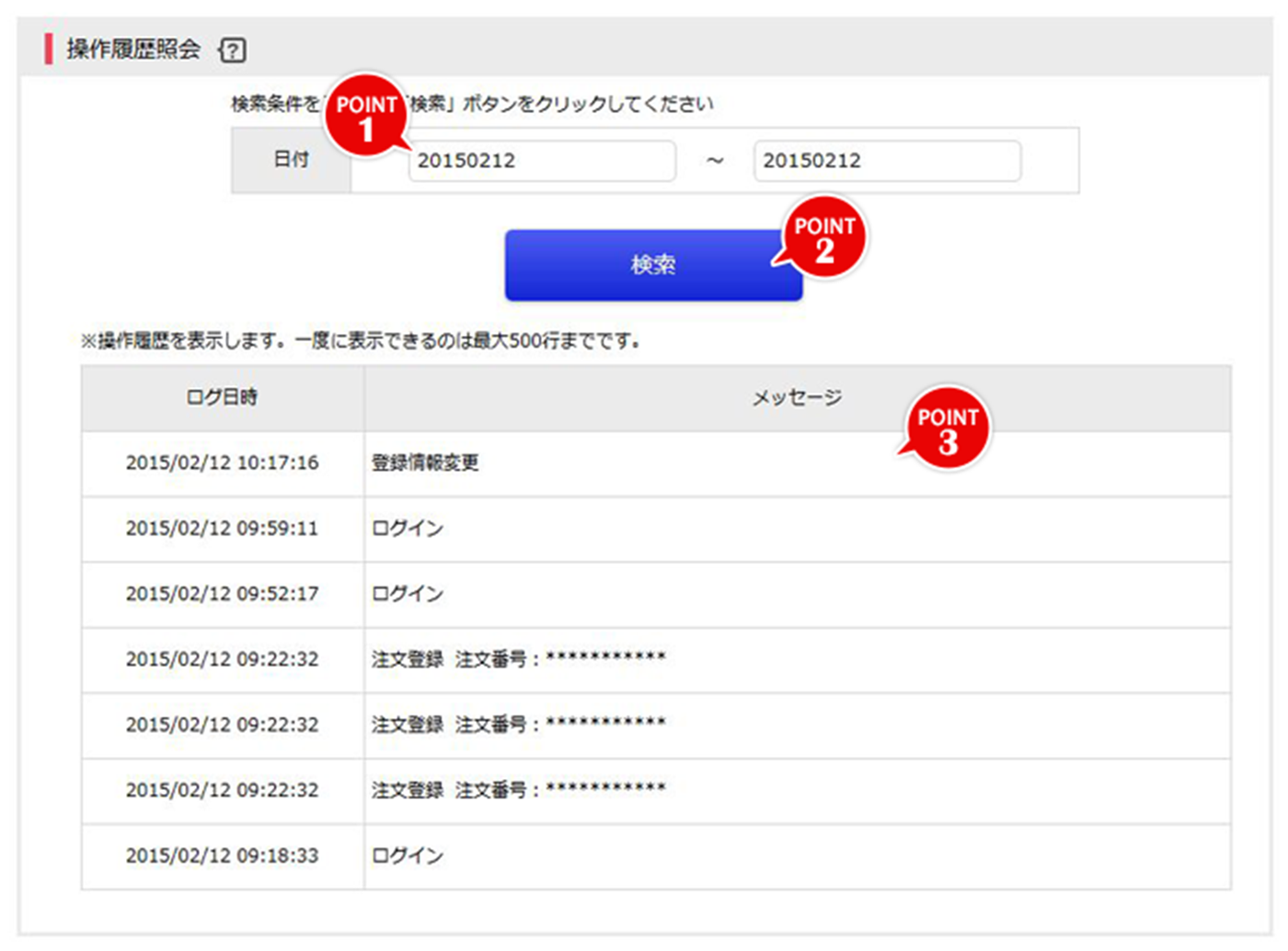Screen dimensions: 1288x951
Task: Click the topmost 注文登録 注文番号 message
Action: pyautogui.click(x=518, y=659)
